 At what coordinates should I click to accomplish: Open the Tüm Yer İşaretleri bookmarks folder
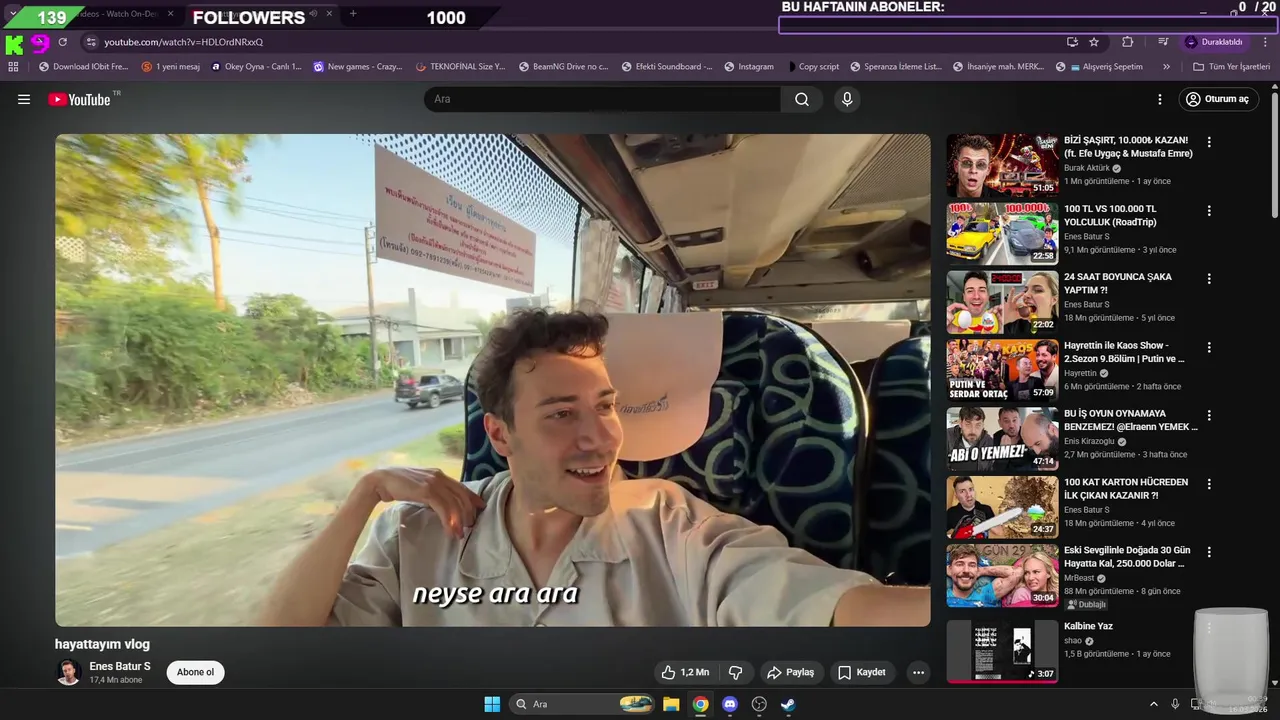1231,67
